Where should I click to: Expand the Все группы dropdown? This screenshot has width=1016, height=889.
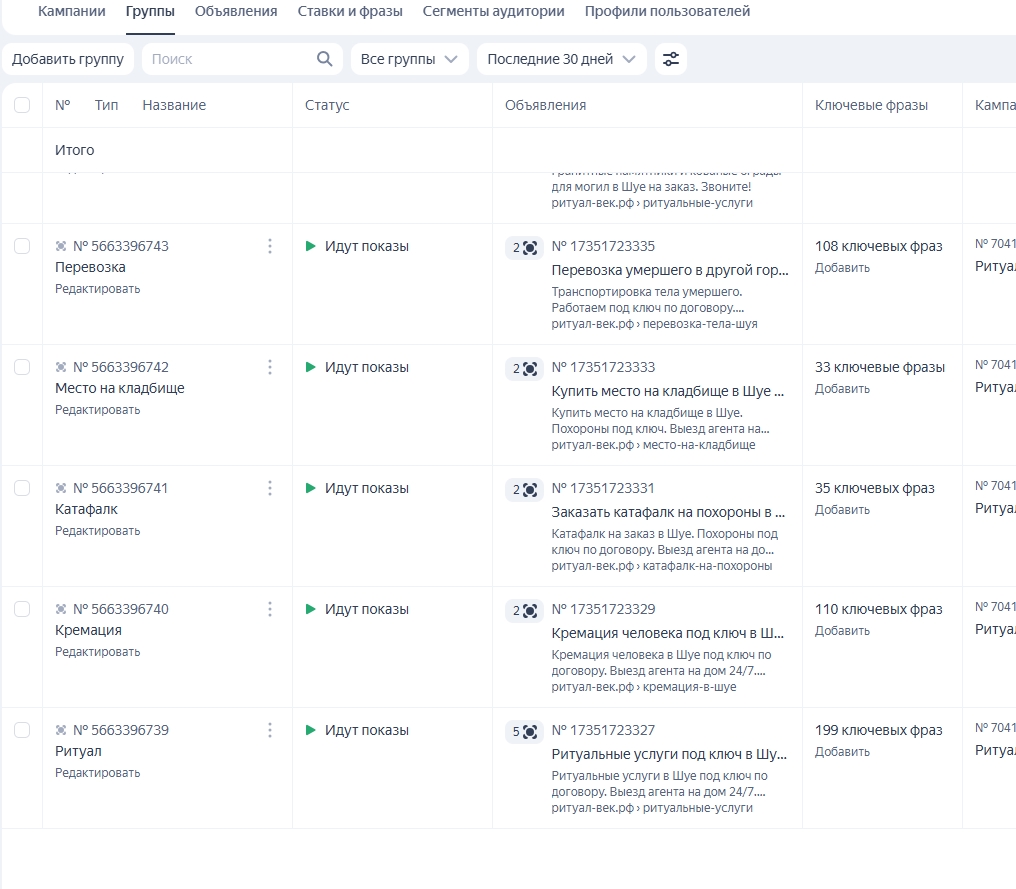[410, 59]
